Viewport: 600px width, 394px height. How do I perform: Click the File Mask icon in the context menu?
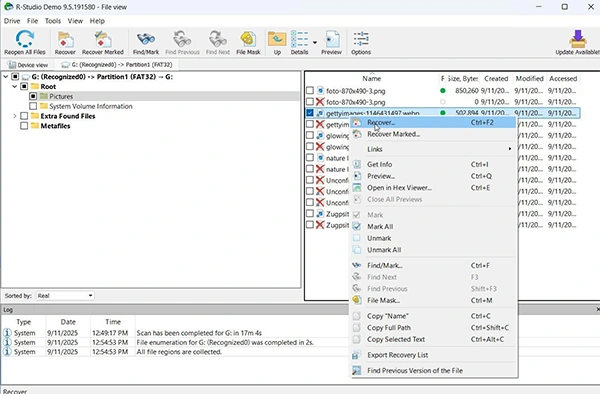click(357, 300)
